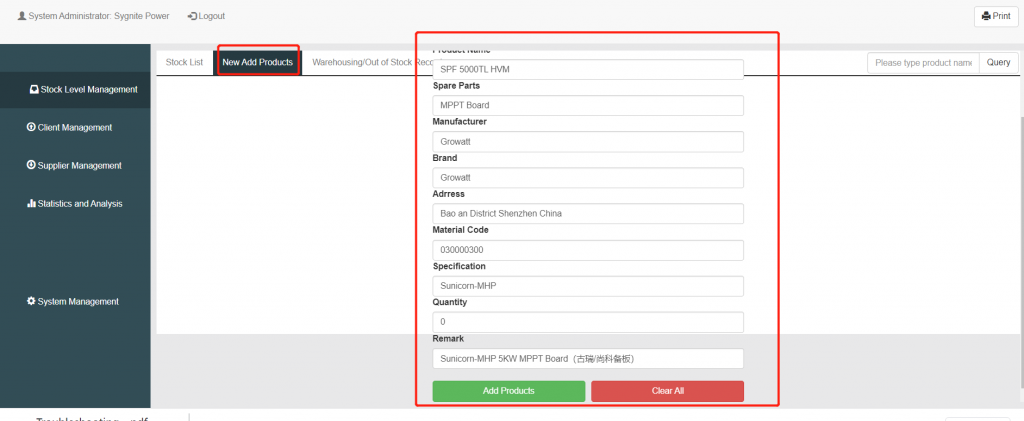Click the Quantity label
Image resolution: width=1024 pixels, height=421 pixels.
(450, 302)
